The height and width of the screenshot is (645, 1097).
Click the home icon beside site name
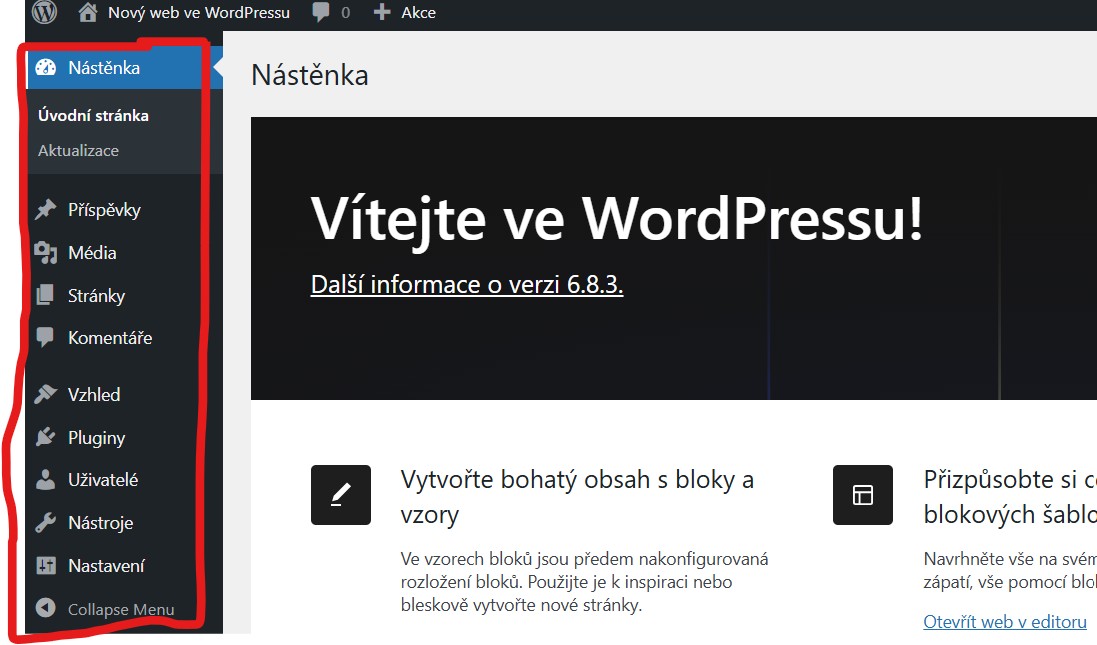coord(89,13)
